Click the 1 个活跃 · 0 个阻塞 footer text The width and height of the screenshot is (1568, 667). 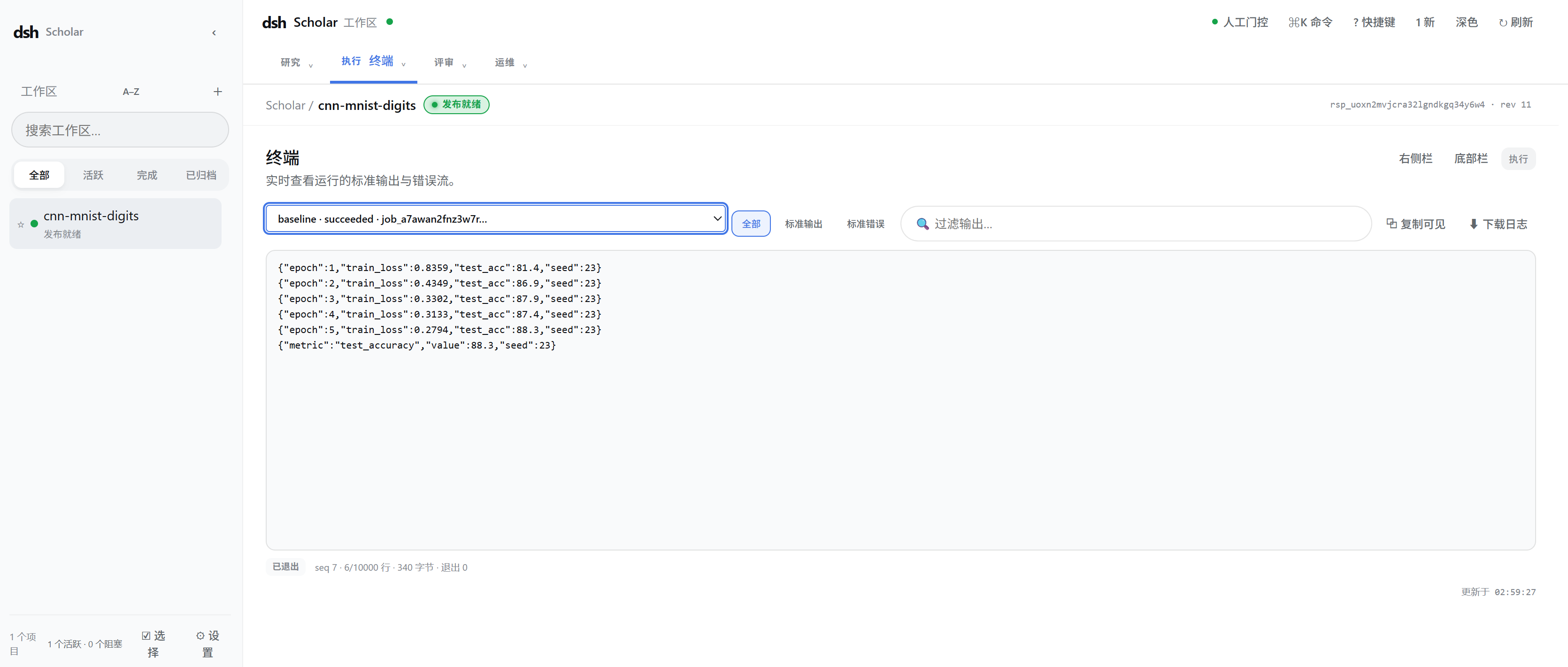pos(85,644)
